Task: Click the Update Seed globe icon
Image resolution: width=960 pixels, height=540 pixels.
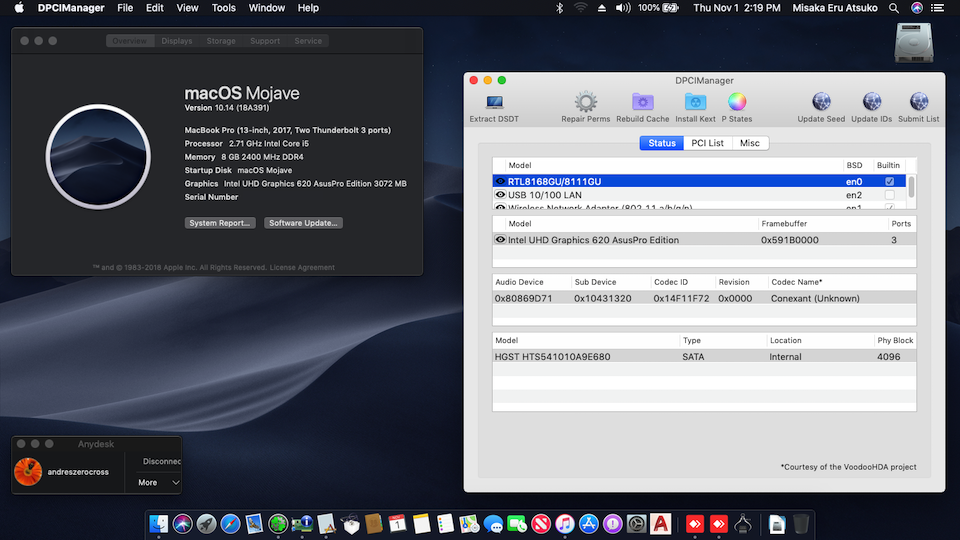Action: point(821,102)
